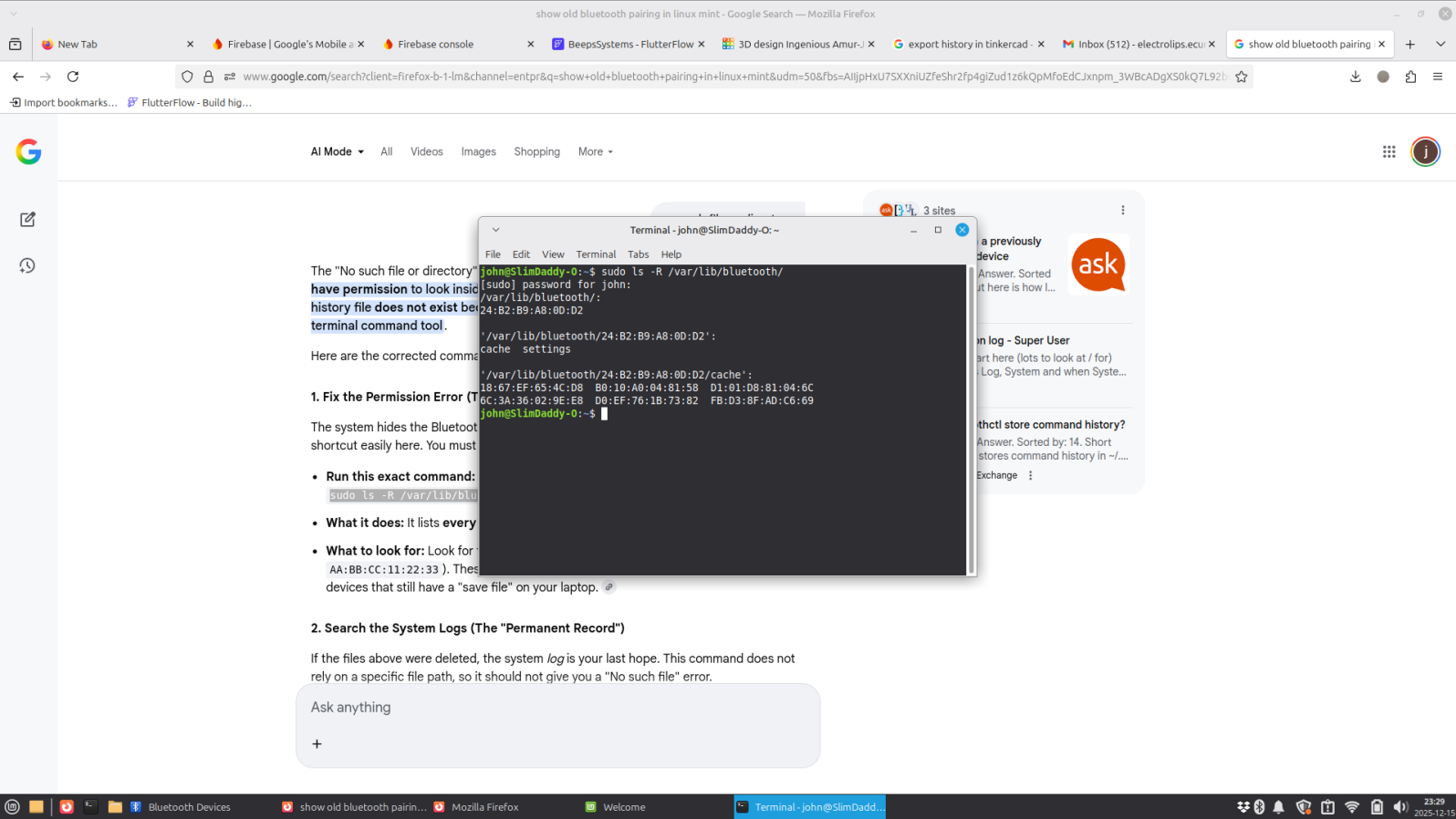The width and height of the screenshot is (1456, 819).
Task: Open the three-dot menu beside 3 sites
Action: (1122, 210)
